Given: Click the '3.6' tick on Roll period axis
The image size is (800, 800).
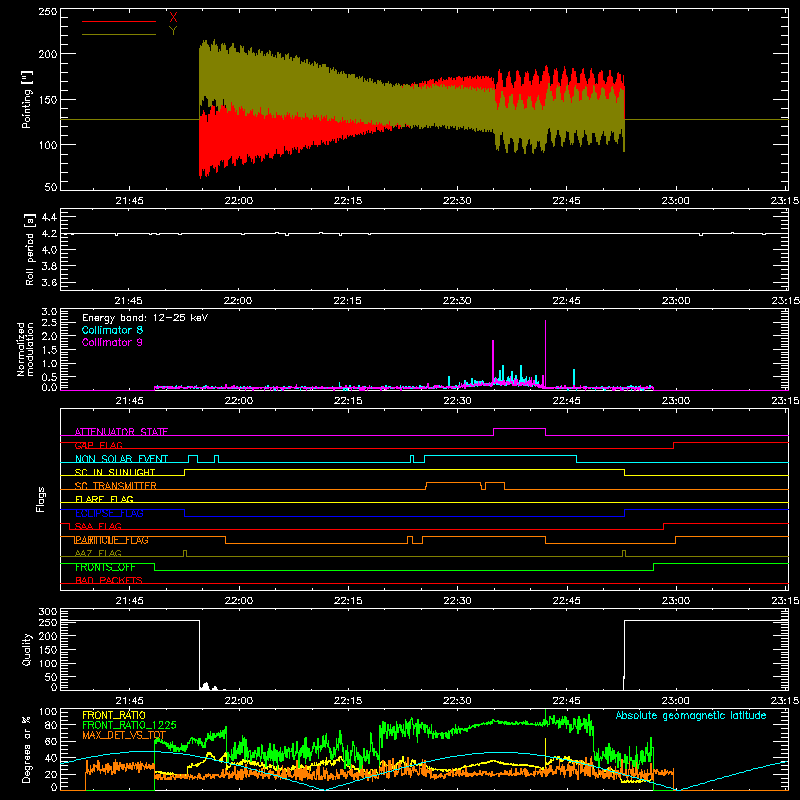Looking at the screenshot, I should 49,282.
